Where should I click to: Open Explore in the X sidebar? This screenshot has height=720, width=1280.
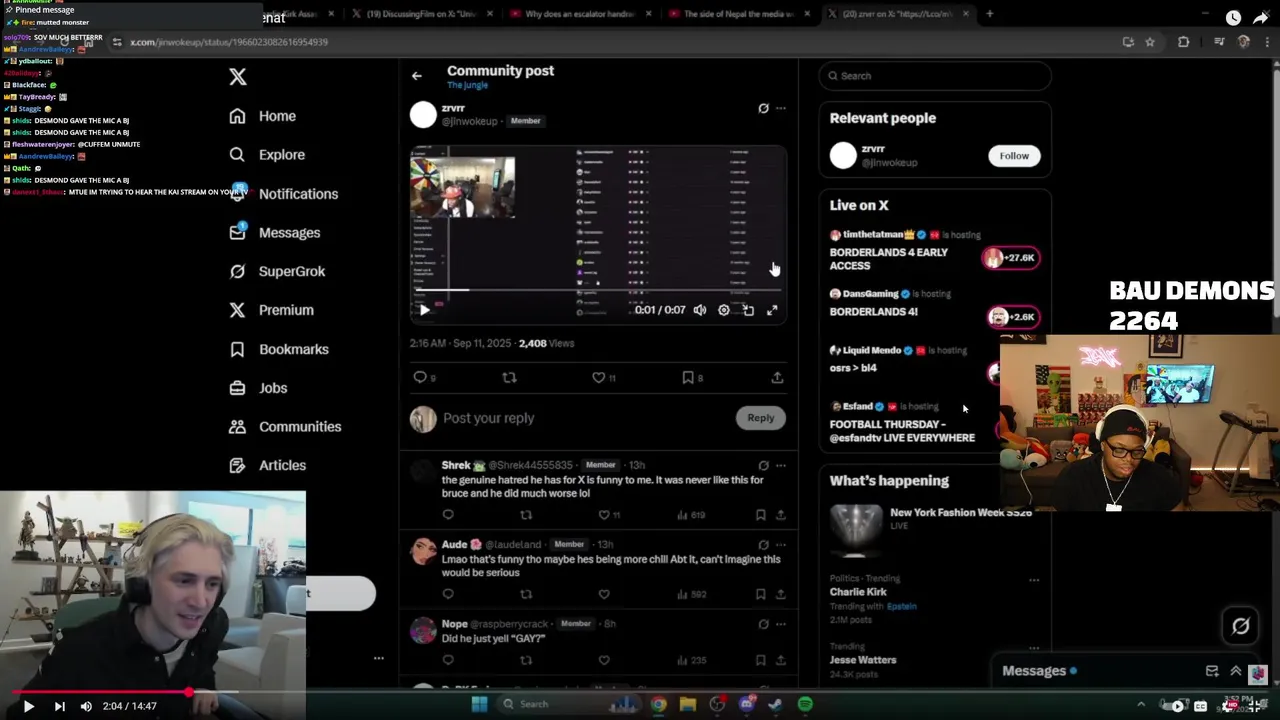point(266,155)
